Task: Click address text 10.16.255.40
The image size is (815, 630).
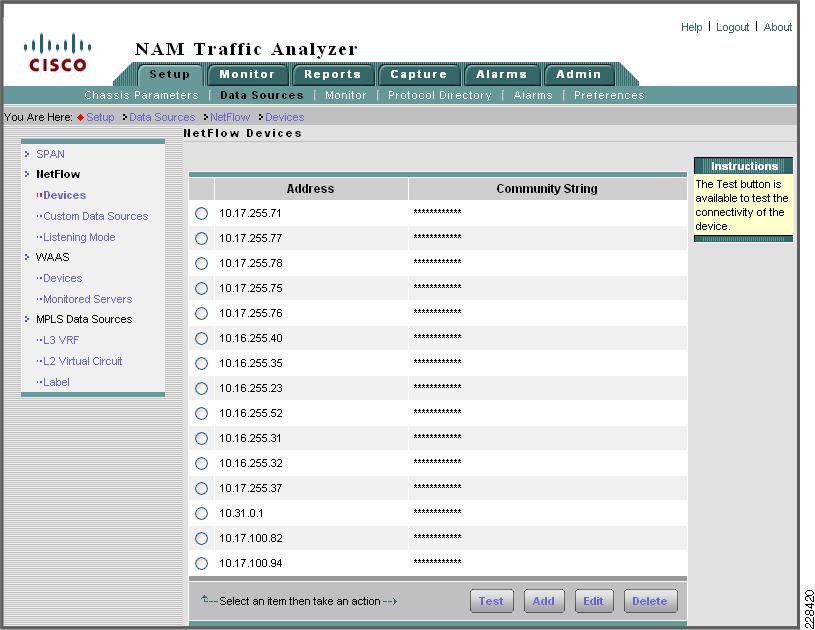Action: [251, 338]
